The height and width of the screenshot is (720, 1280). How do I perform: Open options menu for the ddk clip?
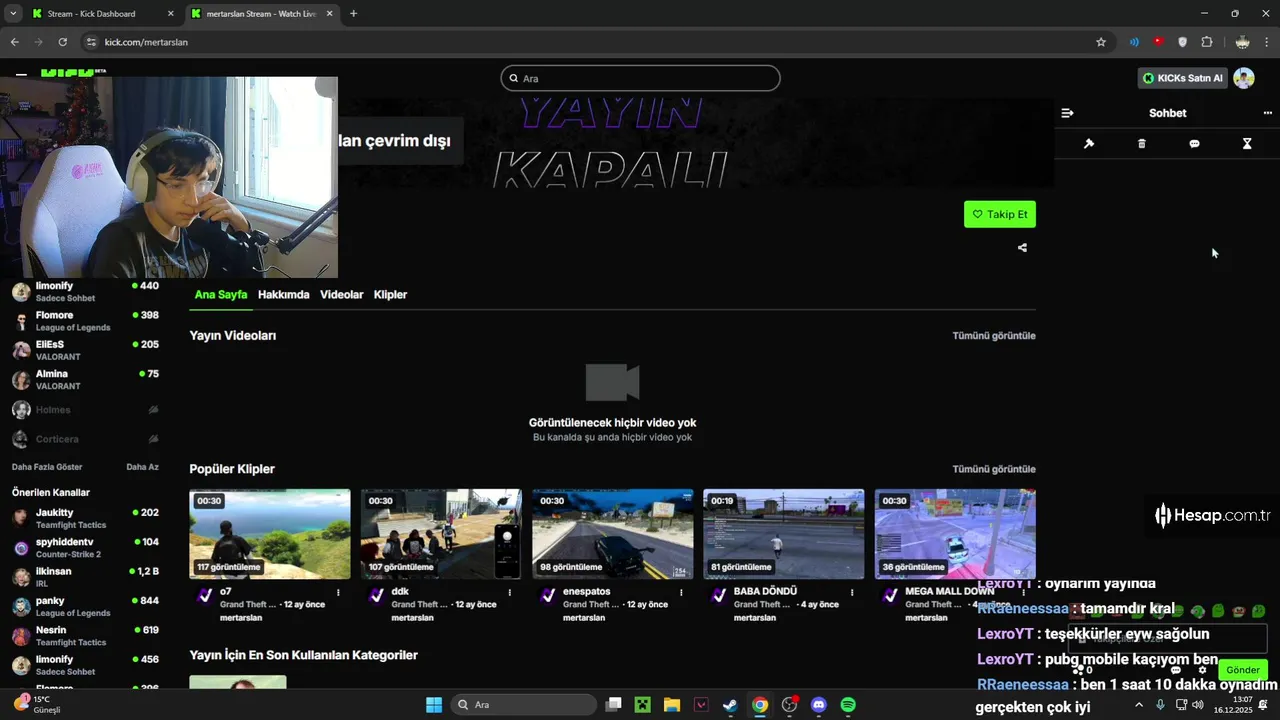pyautogui.click(x=510, y=592)
